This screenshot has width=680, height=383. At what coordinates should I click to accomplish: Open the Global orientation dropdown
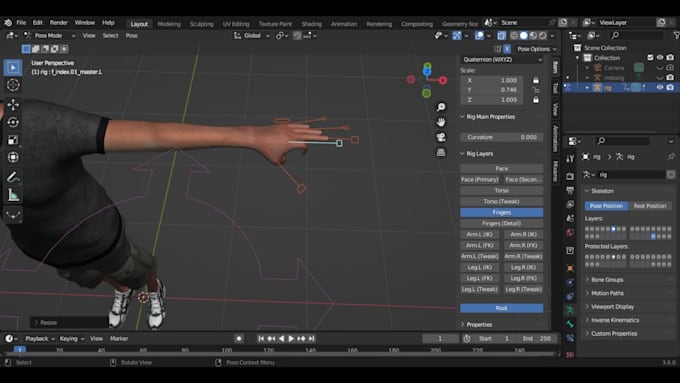click(252, 36)
